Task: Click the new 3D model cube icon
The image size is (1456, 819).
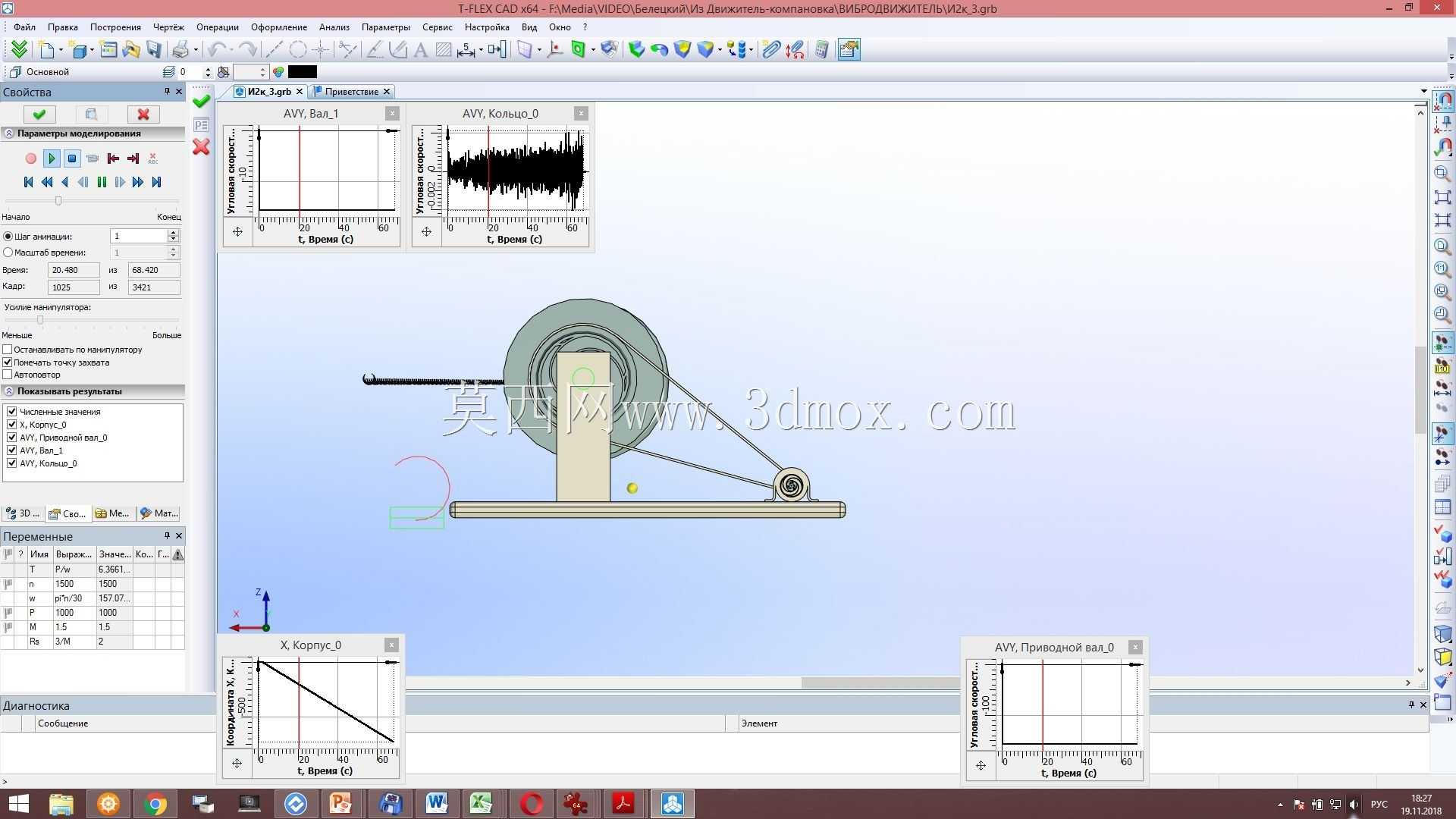Action: point(78,50)
